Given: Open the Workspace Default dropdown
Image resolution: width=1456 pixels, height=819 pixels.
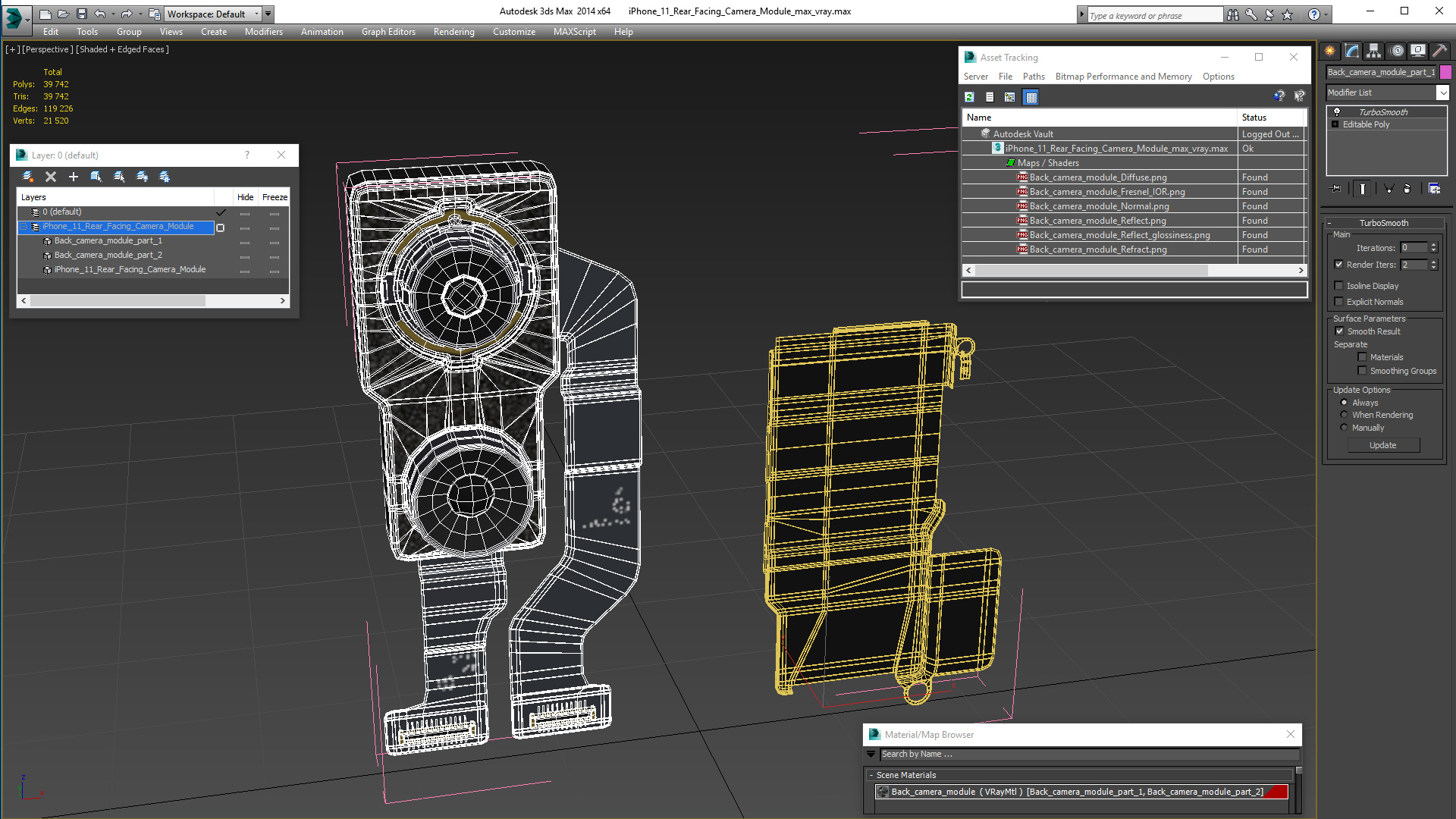Looking at the screenshot, I should [213, 14].
